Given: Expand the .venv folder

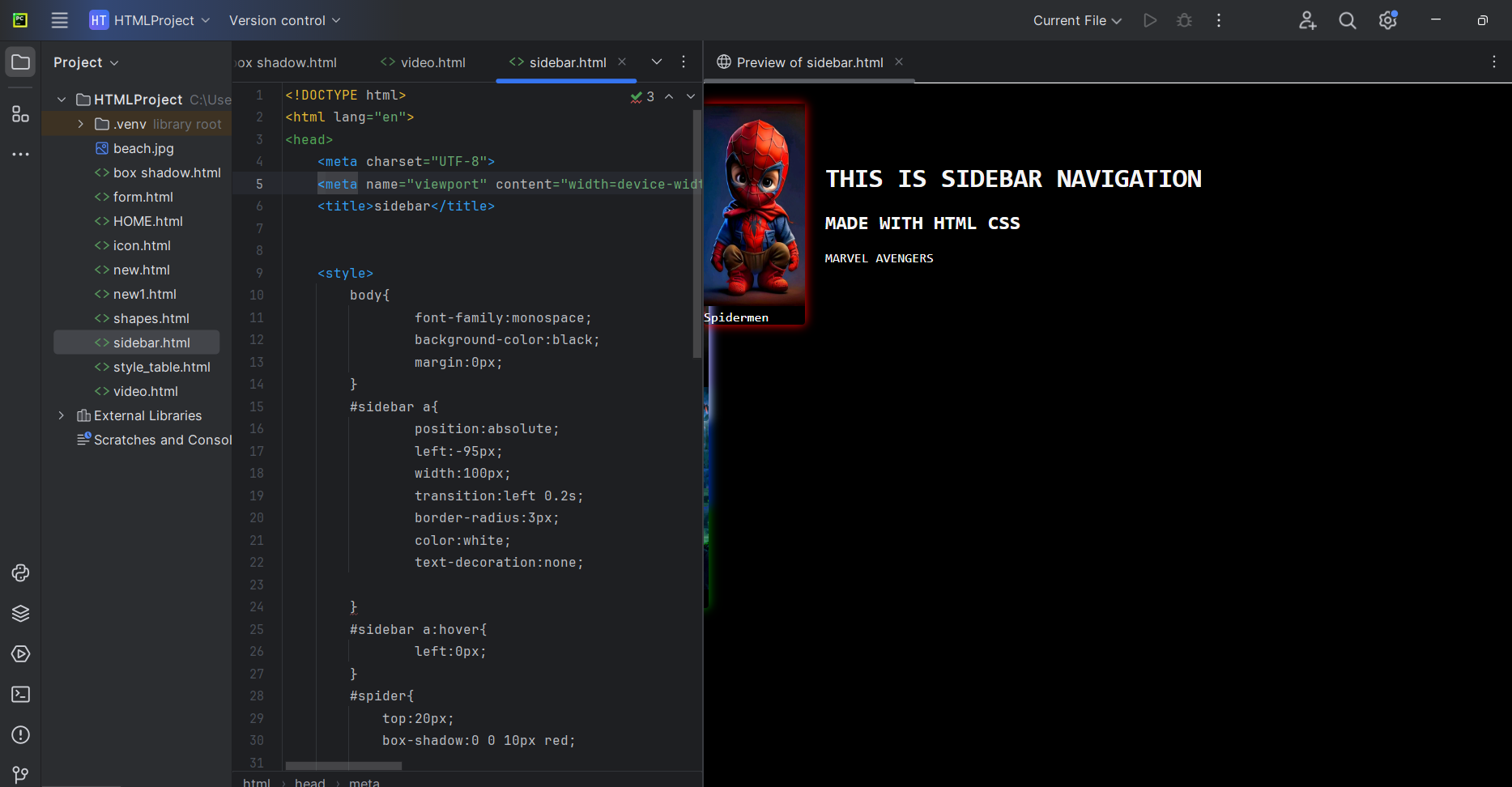Looking at the screenshot, I should pyautogui.click(x=80, y=124).
